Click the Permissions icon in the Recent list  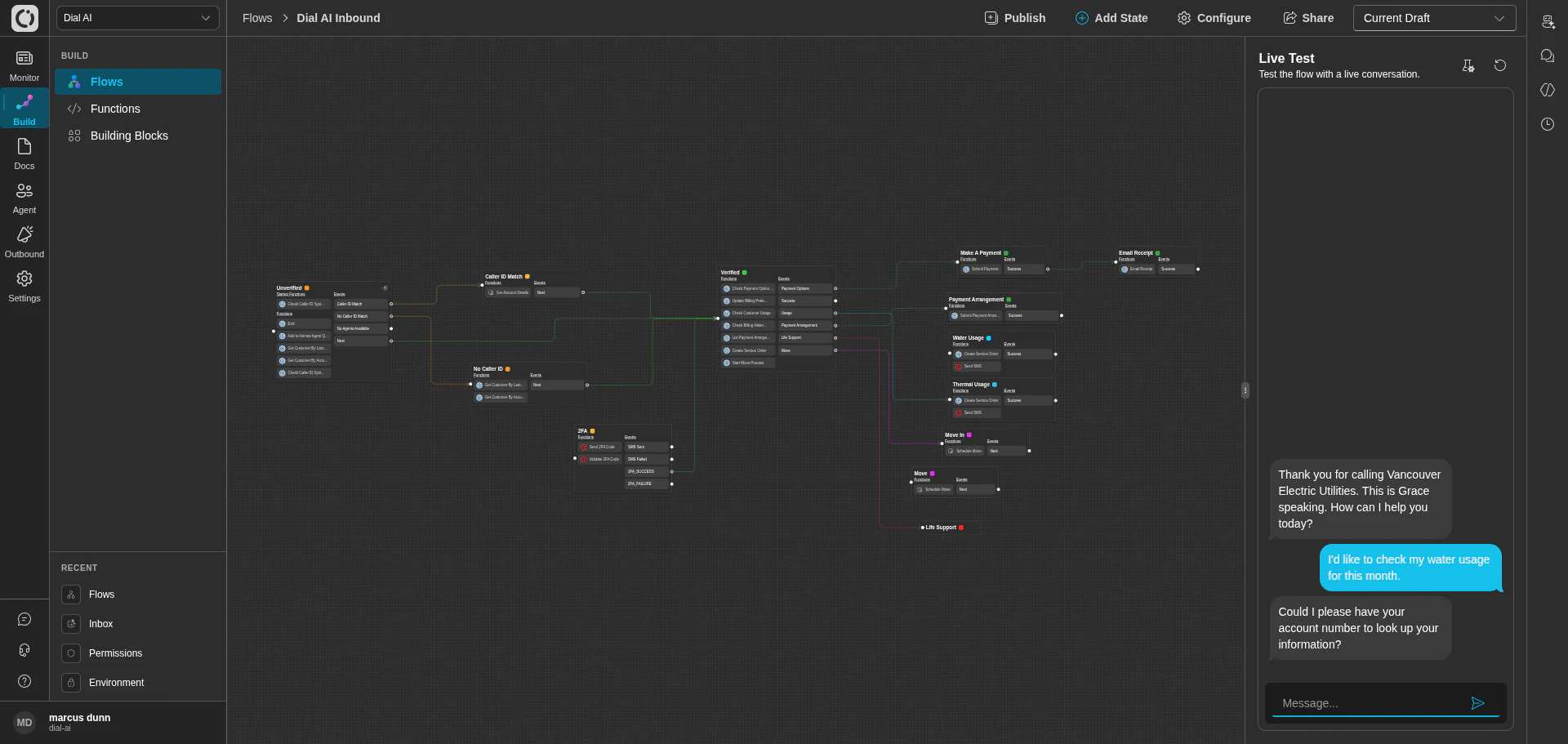click(71, 653)
